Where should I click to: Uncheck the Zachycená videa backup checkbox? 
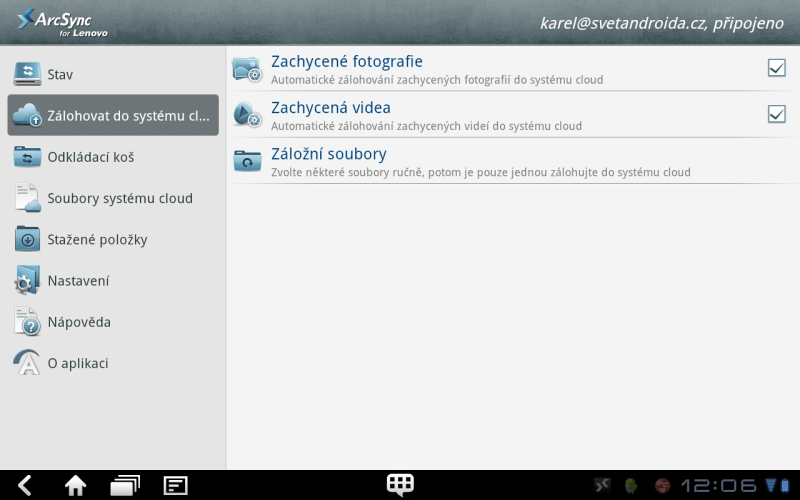[x=777, y=114]
